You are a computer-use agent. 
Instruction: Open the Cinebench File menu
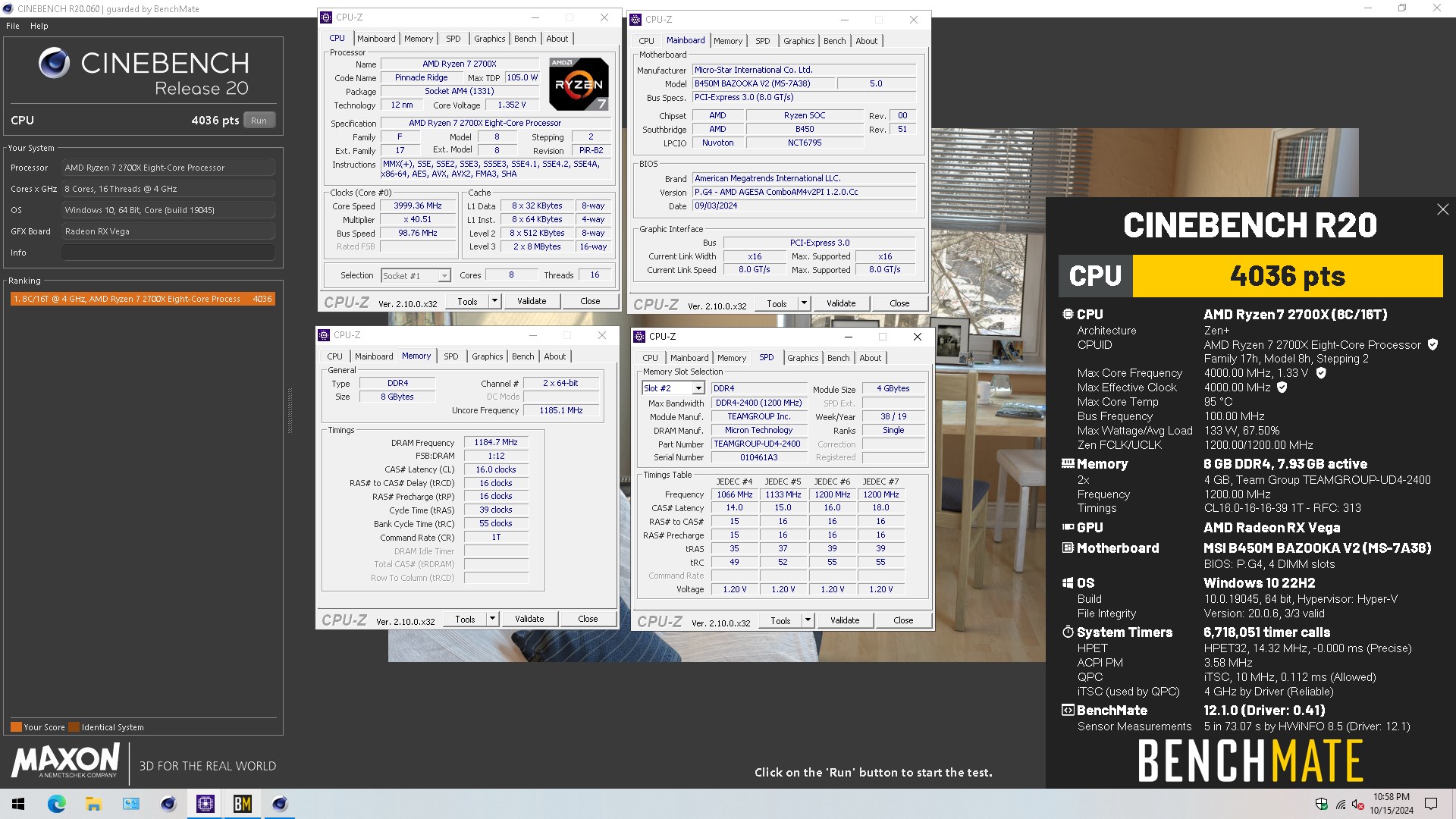(13, 26)
